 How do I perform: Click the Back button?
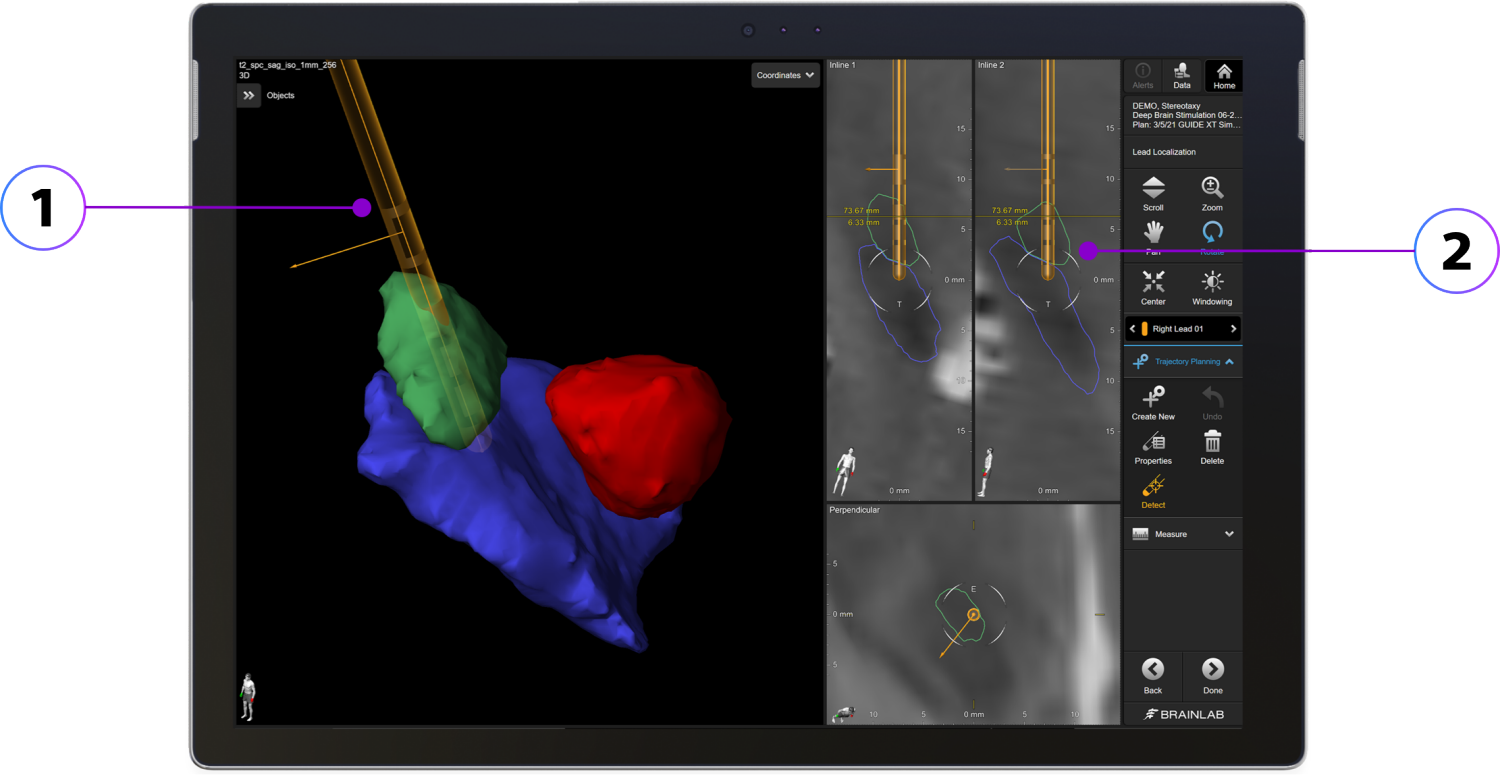(x=1152, y=677)
